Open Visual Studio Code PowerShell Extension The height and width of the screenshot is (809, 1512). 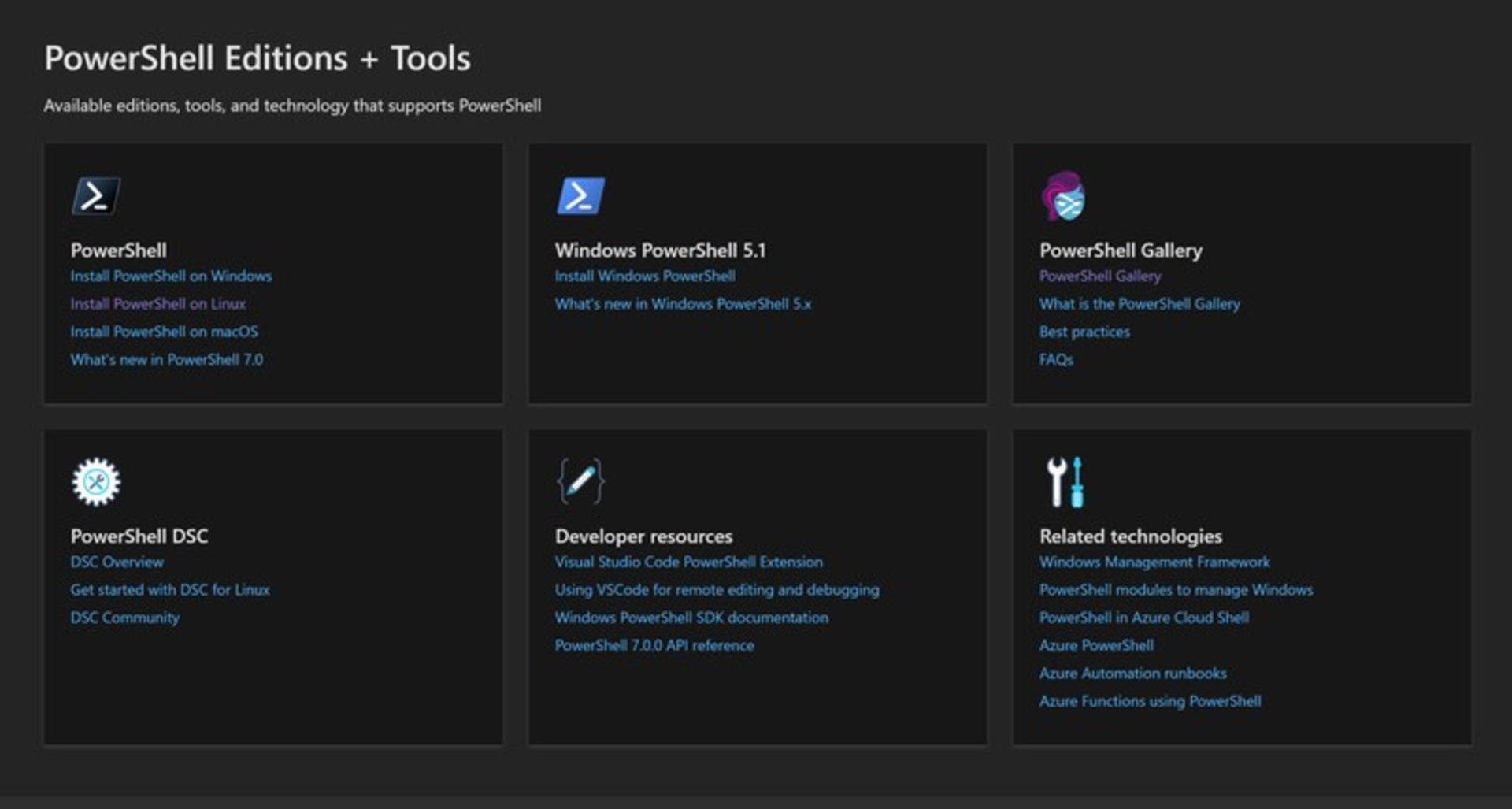[x=689, y=562]
